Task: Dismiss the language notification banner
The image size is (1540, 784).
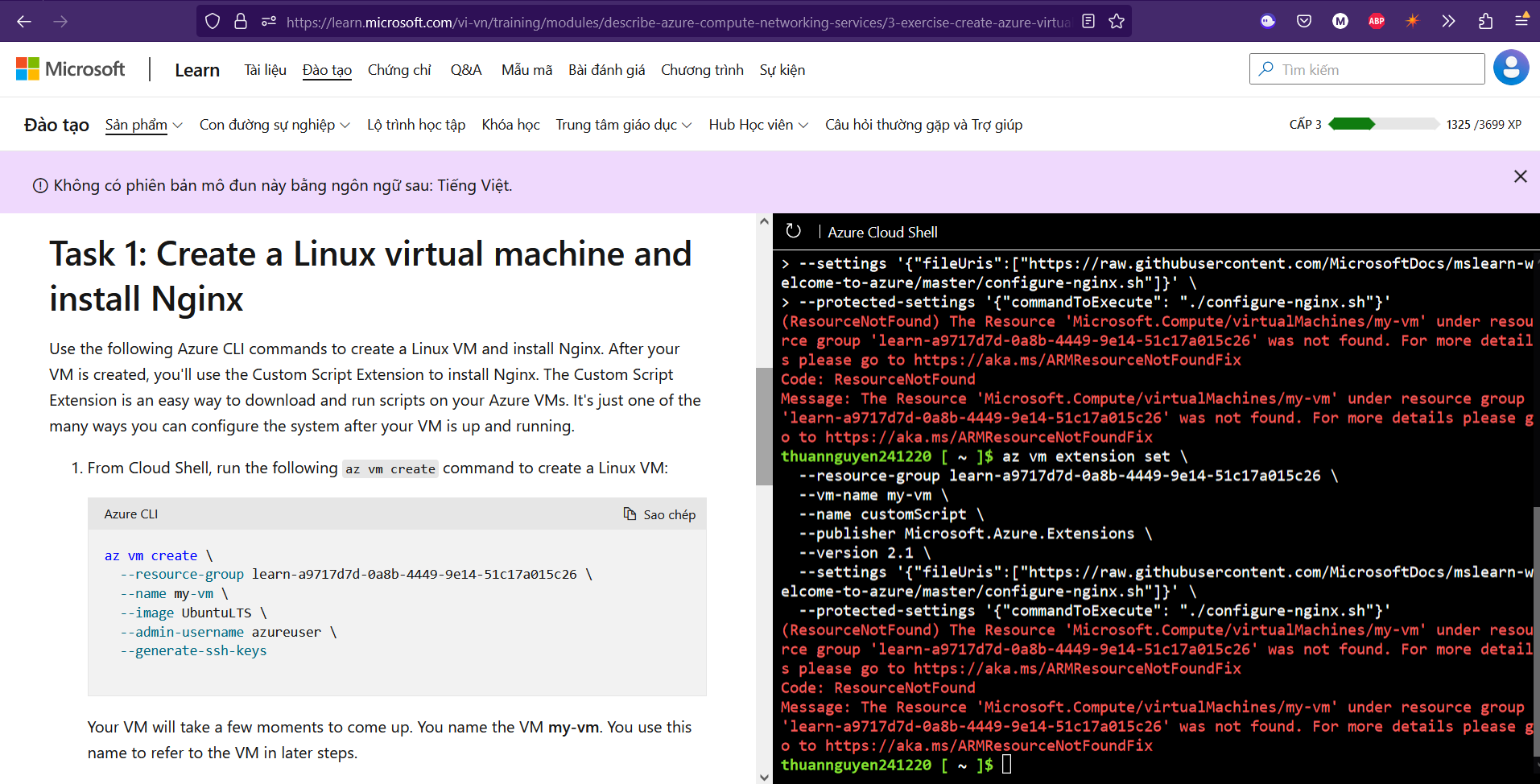Action: click(1520, 176)
